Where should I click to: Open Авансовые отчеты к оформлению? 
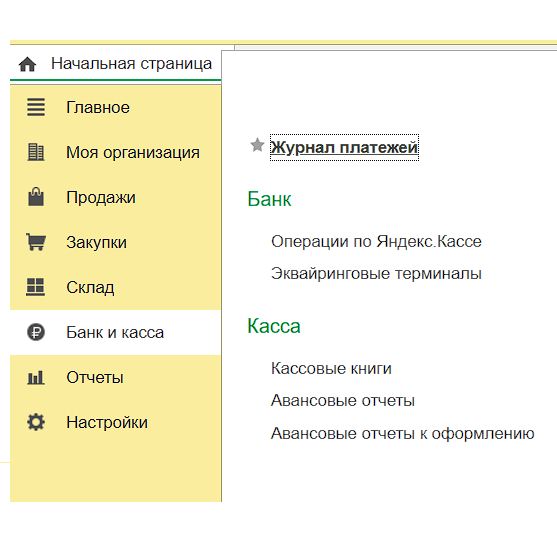[402, 433]
